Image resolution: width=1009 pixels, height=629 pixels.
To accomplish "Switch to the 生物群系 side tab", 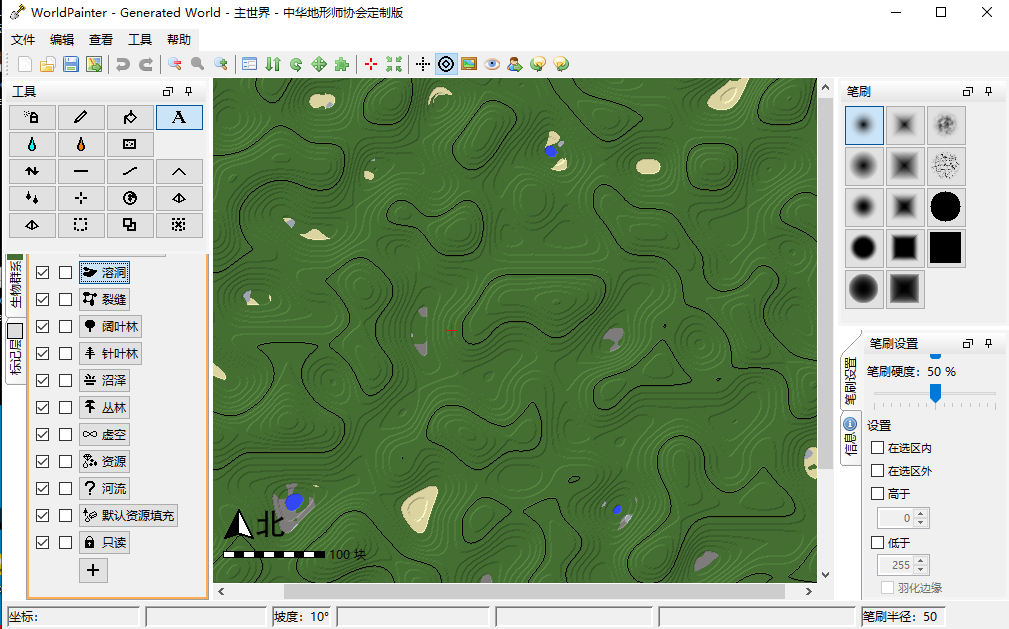I will click(x=15, y=285).
